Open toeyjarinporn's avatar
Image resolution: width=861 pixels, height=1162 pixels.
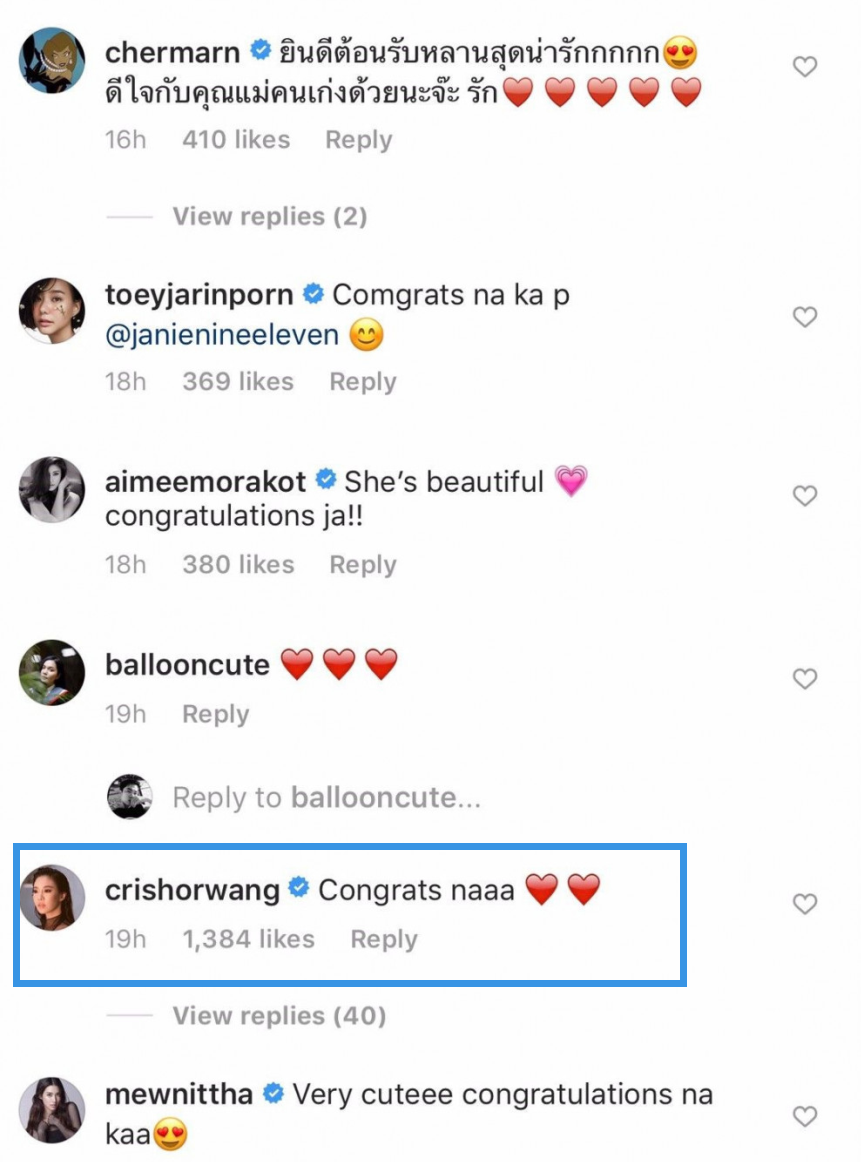(x=52, y=310)
